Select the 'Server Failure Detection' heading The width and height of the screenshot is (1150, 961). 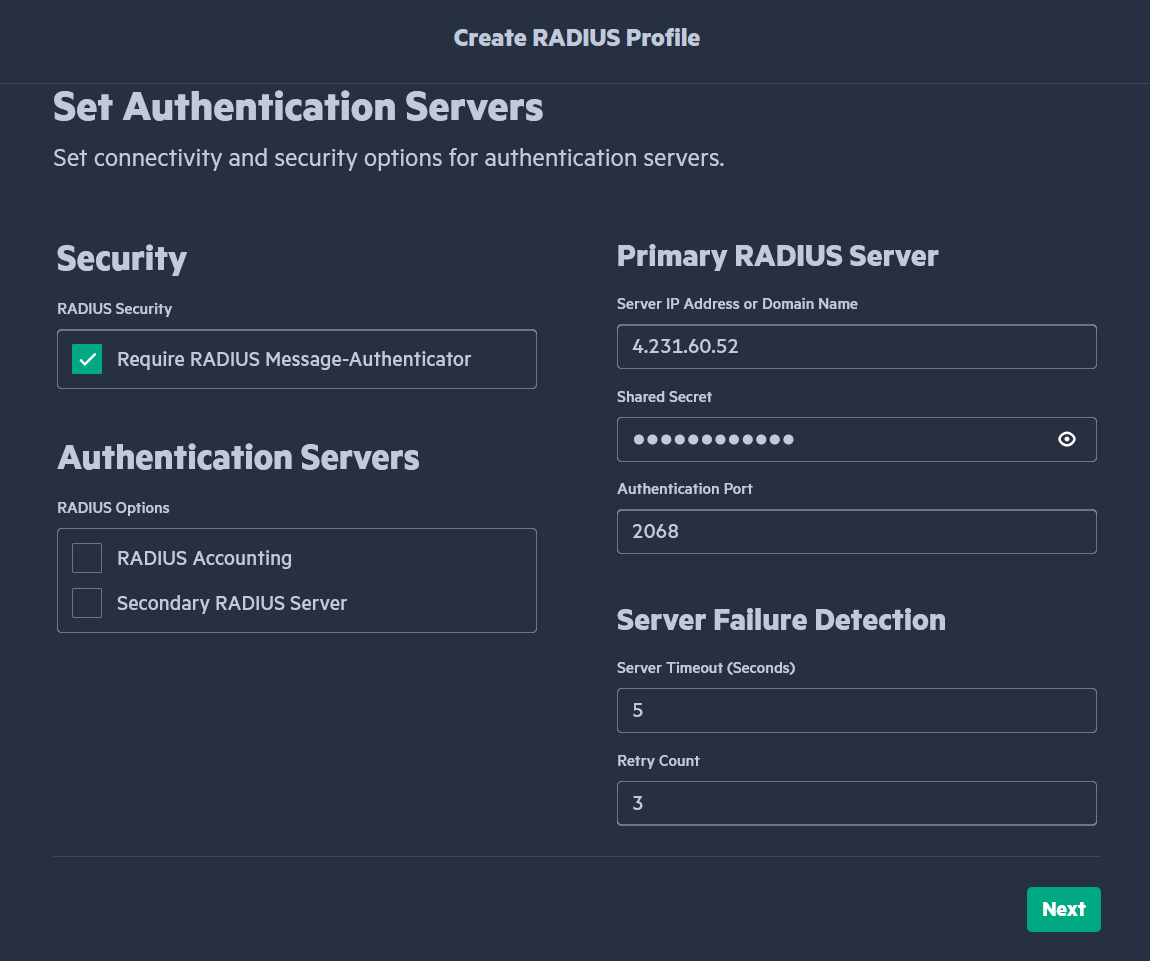coord(781,620)
